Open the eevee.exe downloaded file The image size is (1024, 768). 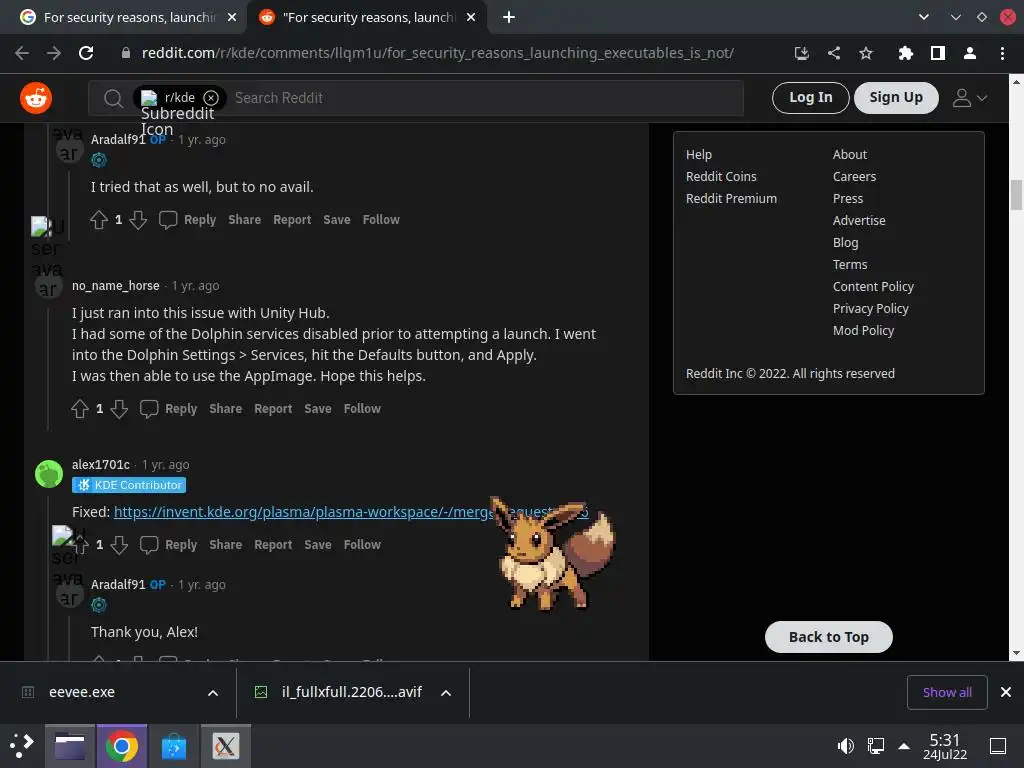point(82,692)
